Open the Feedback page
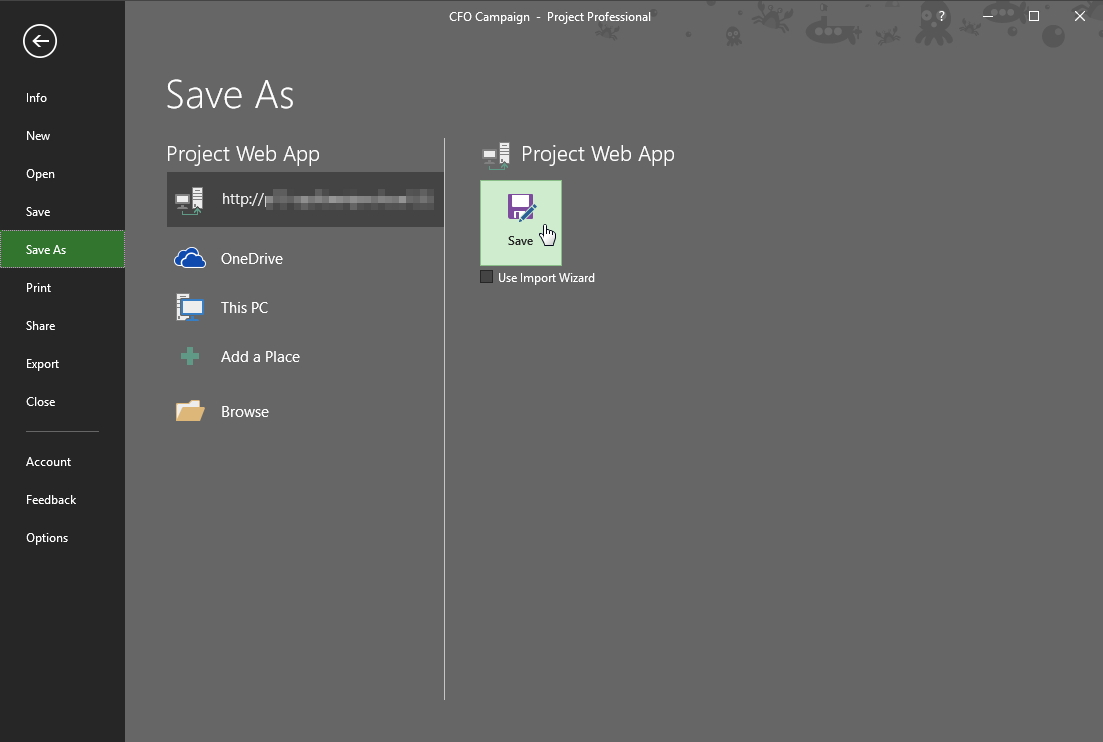1103x742 pixels. pyautogui.click(x=63, y=499)
